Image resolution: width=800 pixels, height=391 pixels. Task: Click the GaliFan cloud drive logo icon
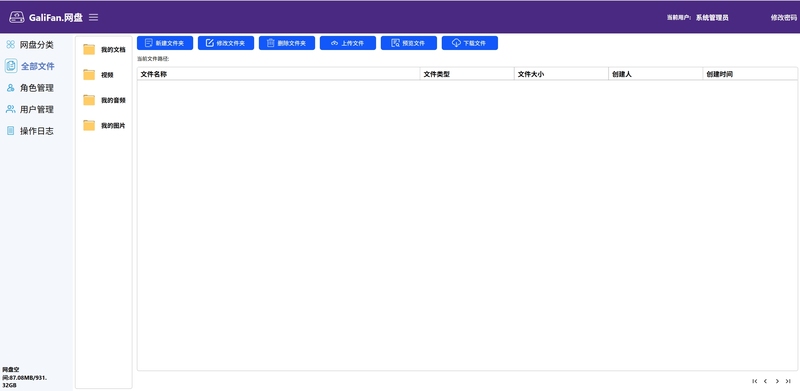17,17
